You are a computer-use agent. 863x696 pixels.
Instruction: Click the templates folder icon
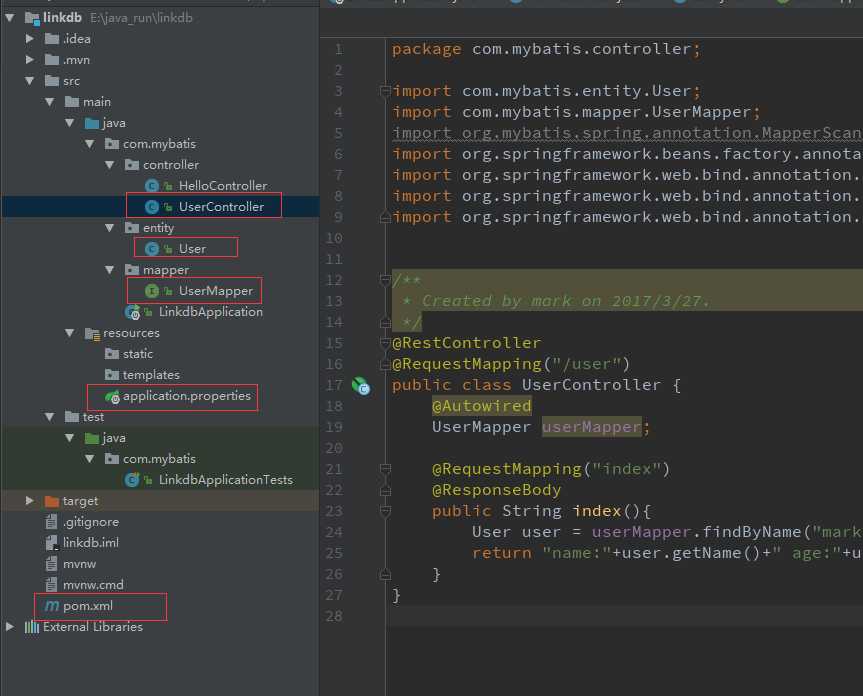112,375
